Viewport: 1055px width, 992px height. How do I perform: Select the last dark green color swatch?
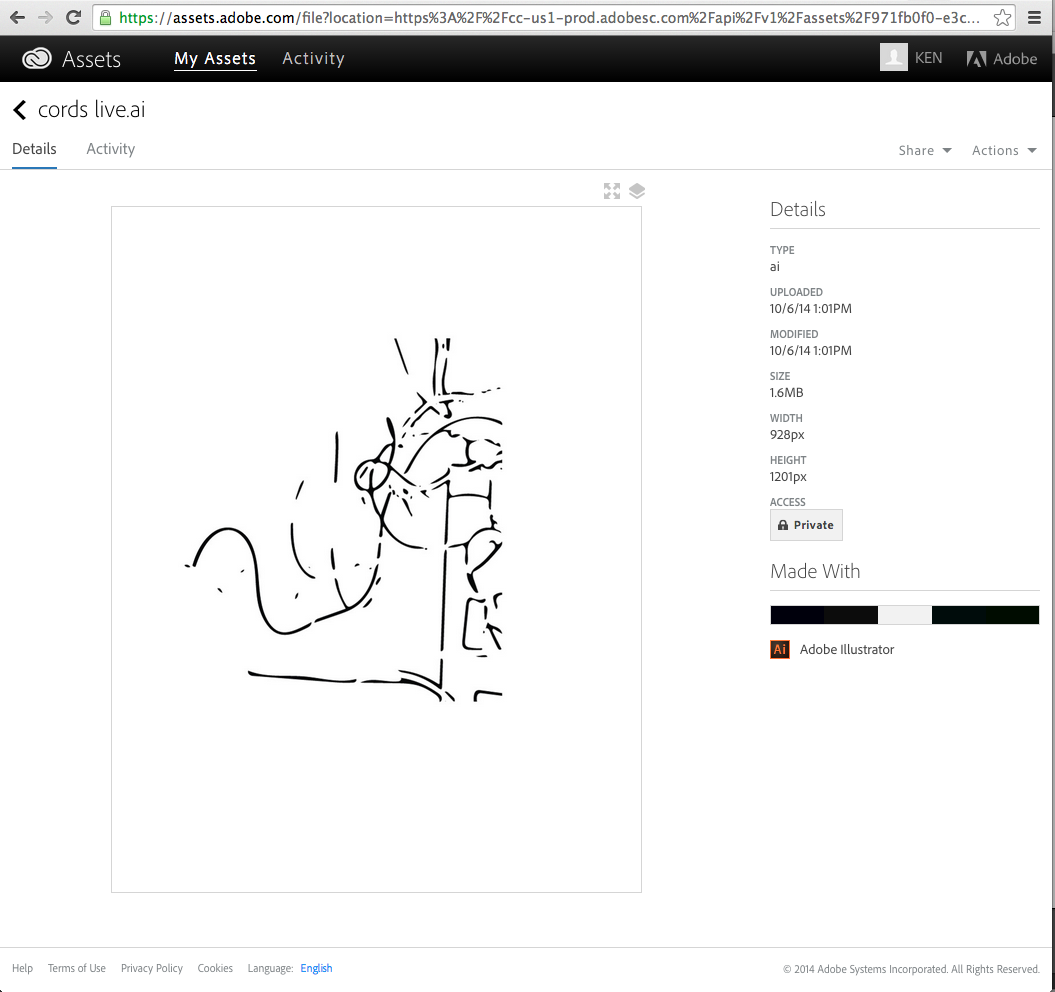pyautogui.click(x=1013, y=615)
